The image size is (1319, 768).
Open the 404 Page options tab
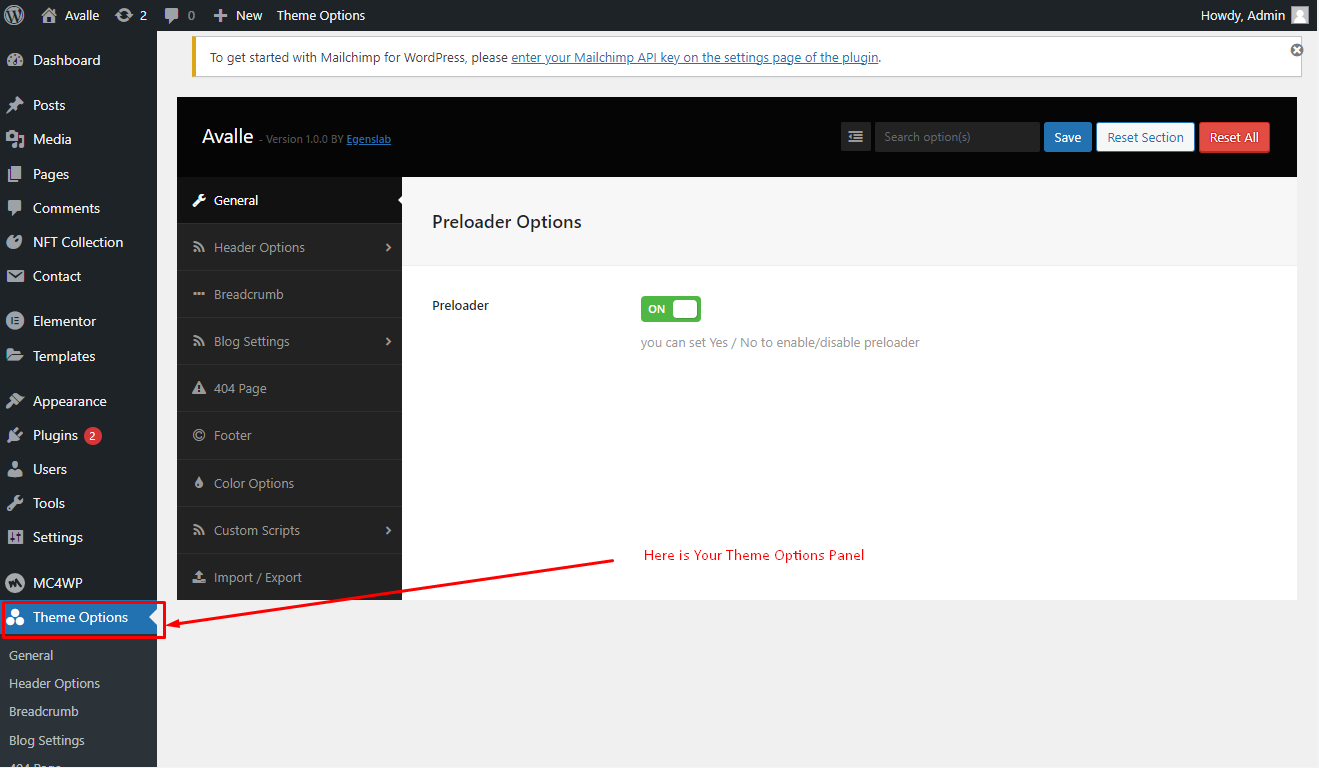(289, 388)
